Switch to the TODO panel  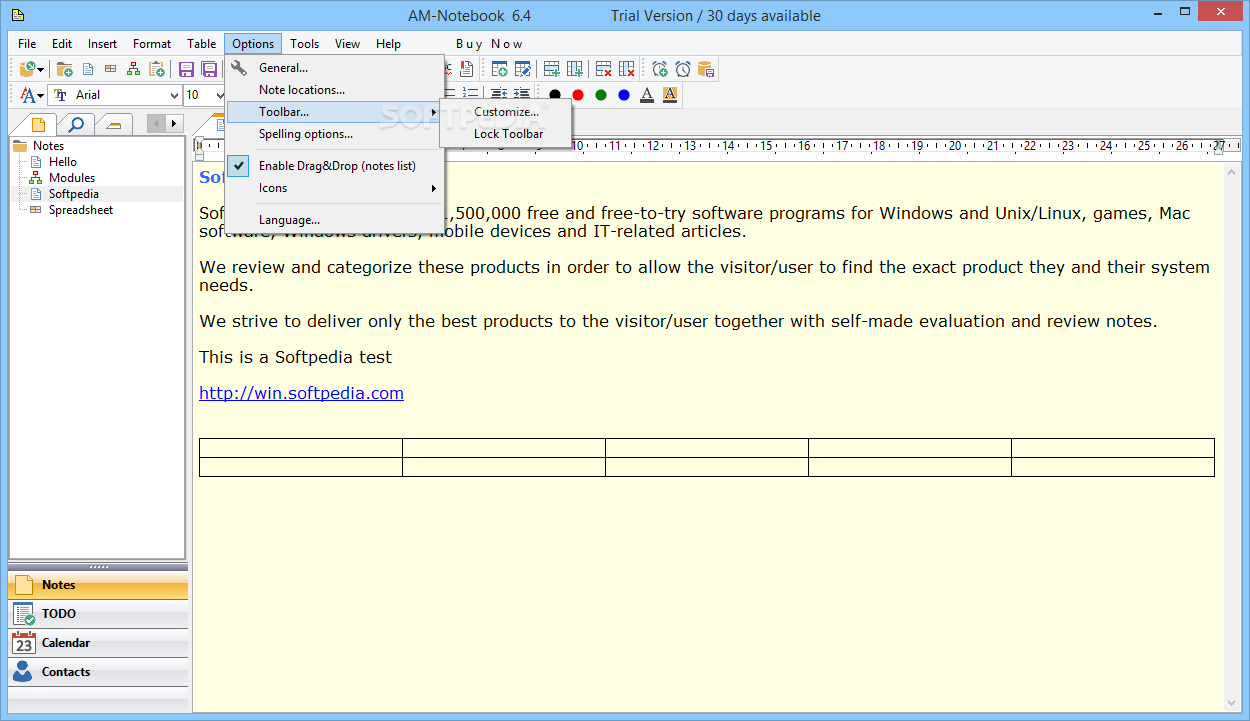(98, 614)
